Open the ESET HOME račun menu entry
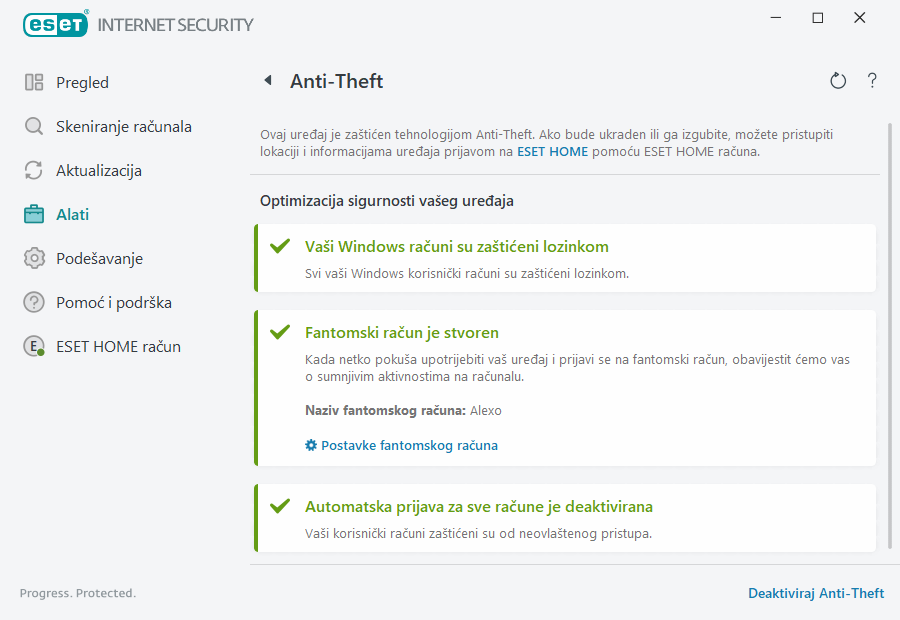This screenshot has width=900, height=620. coord(120,346)
